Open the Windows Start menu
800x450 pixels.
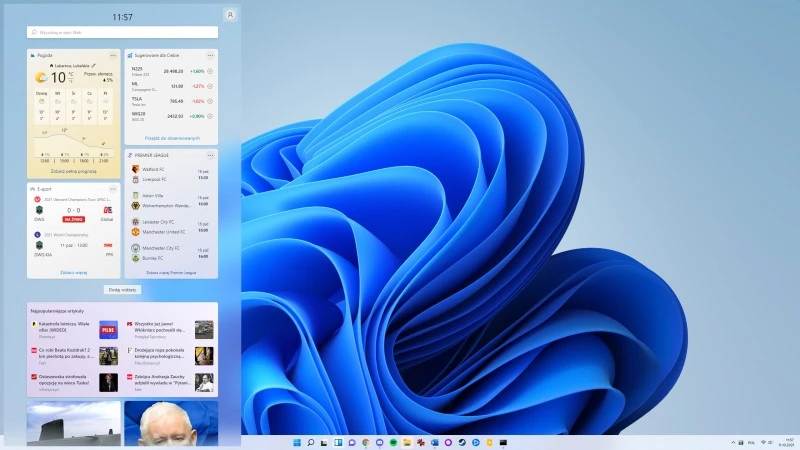(x=297, y=442)
